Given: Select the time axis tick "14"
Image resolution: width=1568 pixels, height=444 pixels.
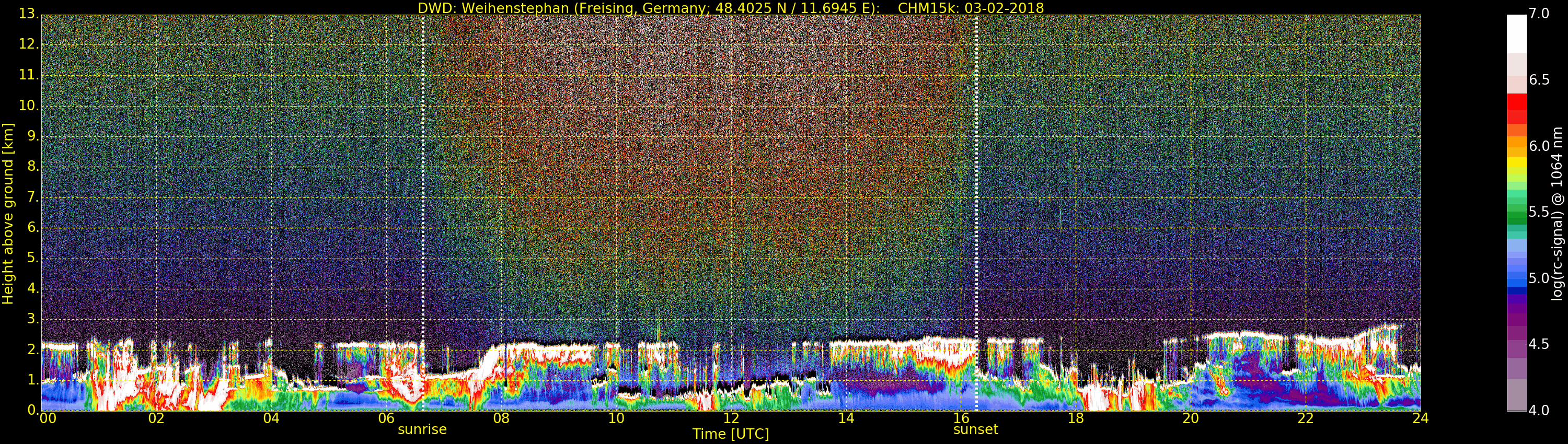Looking at the screenshot, I should [x=846, y=418].
